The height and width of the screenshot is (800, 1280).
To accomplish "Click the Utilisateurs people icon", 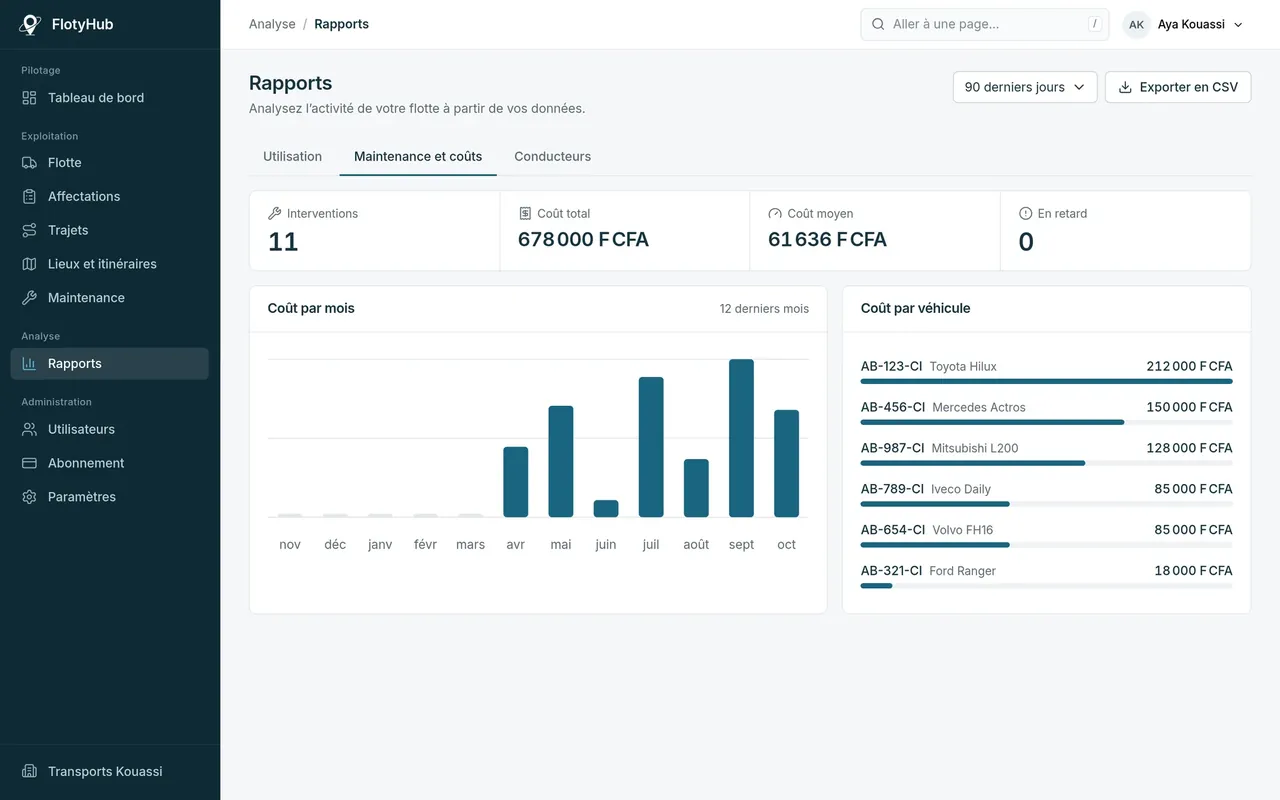I will tap(29, 430).
